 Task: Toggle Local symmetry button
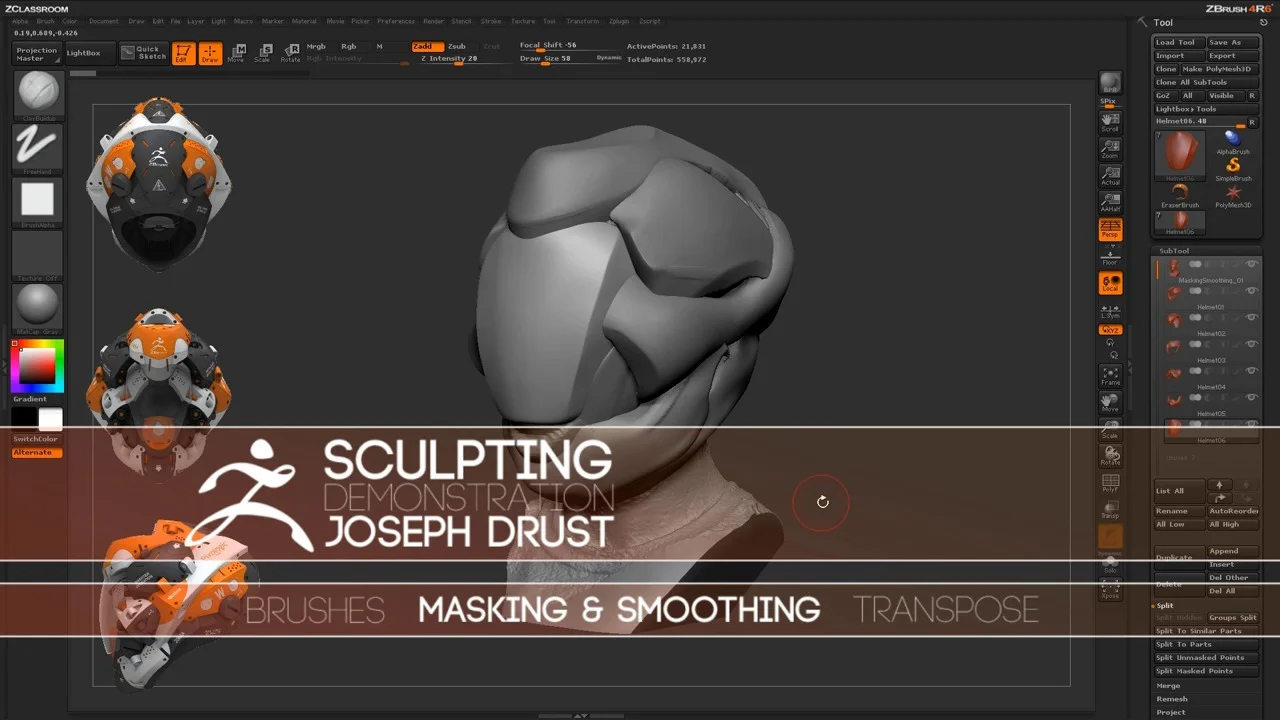point(1110,283)
